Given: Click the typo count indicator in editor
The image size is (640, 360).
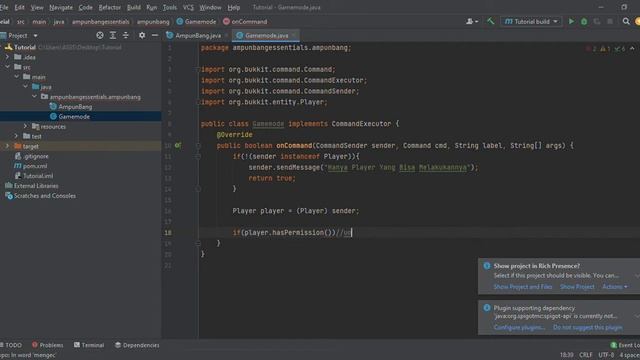Looking at the screenshot, I should point(620,49).
